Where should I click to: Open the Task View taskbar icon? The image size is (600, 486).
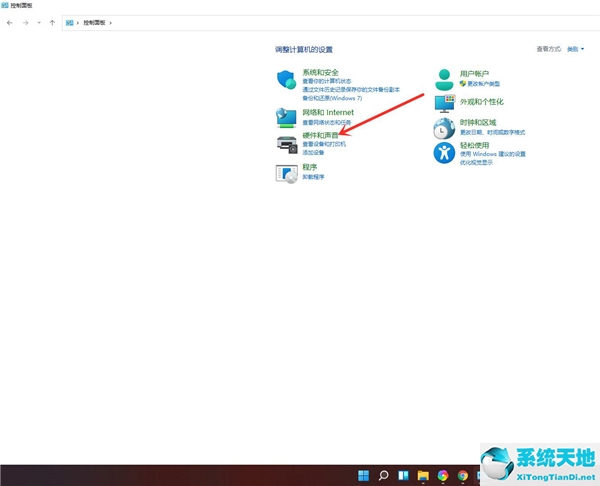403,475
